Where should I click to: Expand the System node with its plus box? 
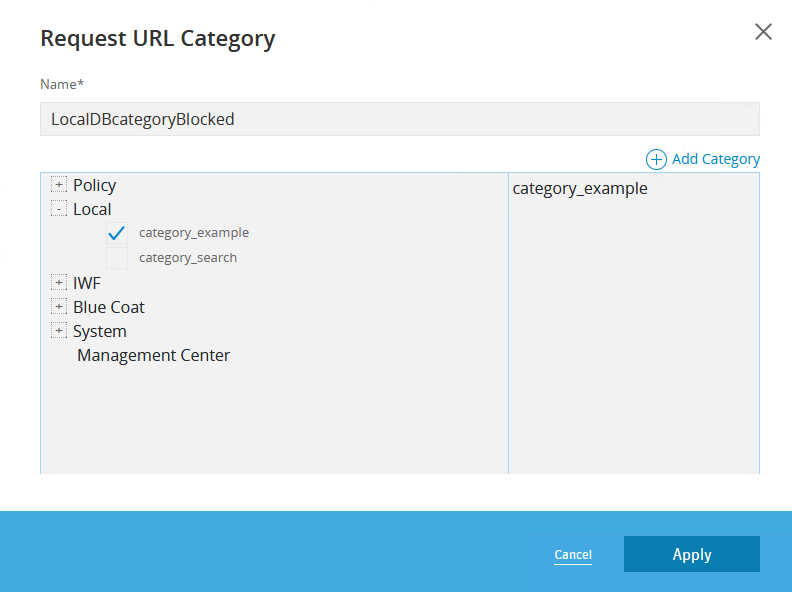click(59, 331)
